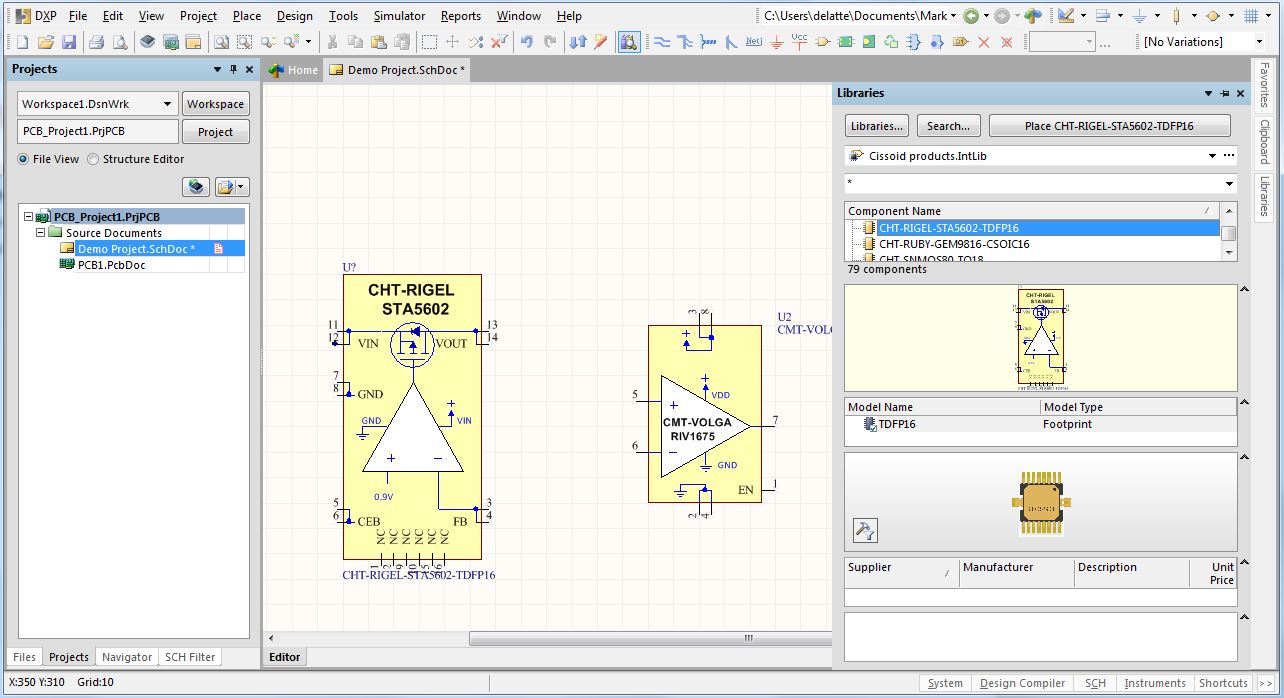The image size is (1284, 698).
Task: Click the Print icon in toolbar
Action: click(x=97, y=42)
